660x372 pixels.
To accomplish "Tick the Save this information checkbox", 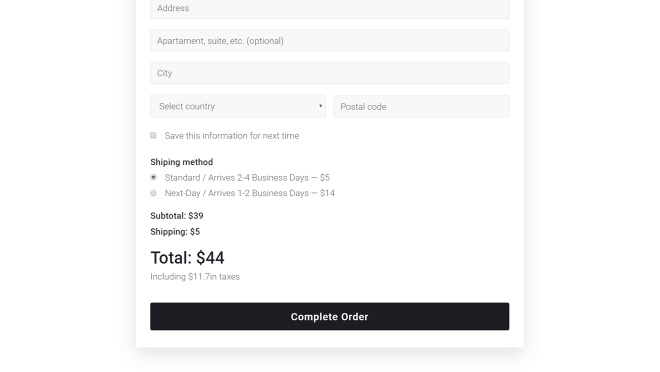I will [x=153, y=135].
